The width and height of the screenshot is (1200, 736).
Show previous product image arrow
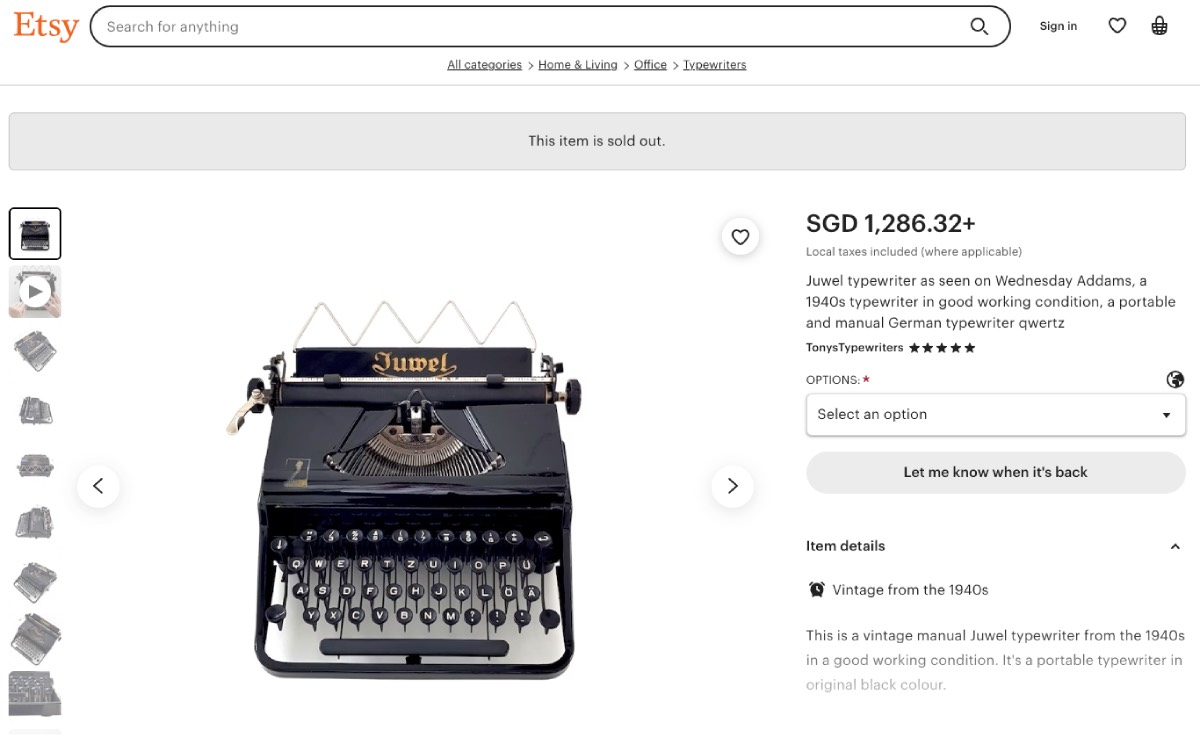click(x=98, y=486)
